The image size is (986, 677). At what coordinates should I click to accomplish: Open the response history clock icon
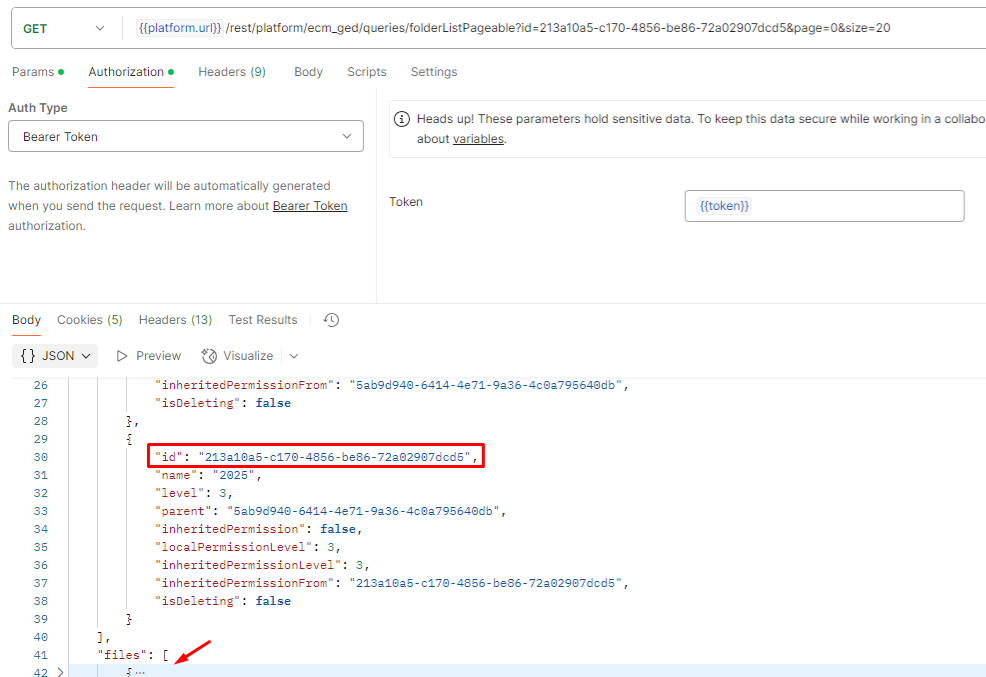coord(331,320)
